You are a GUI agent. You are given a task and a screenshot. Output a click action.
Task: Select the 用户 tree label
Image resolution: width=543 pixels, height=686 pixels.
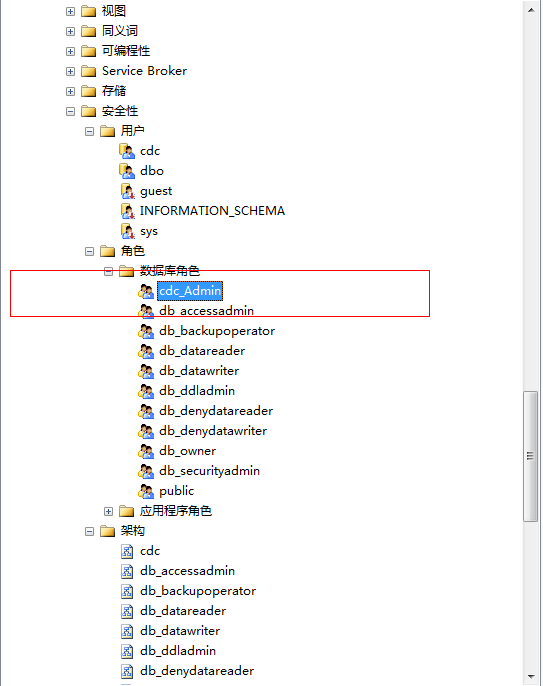(x=133, y=131)
